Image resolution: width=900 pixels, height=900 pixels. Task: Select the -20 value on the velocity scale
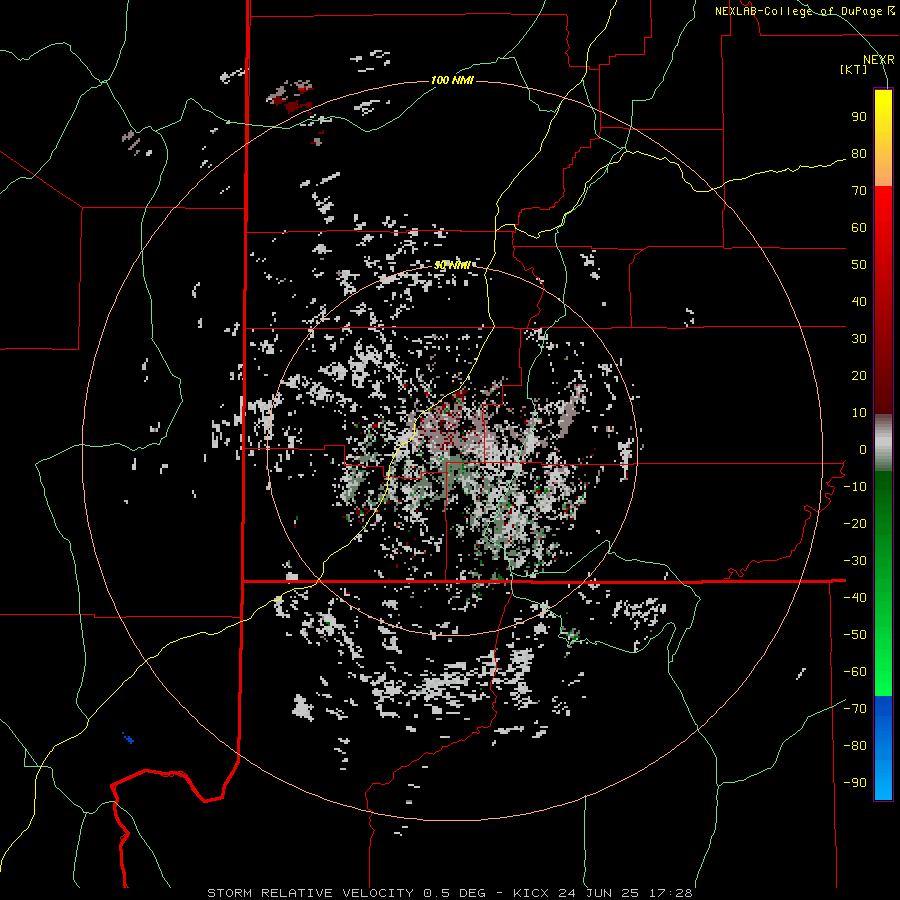pyautogui.click(x=855, y=524)
